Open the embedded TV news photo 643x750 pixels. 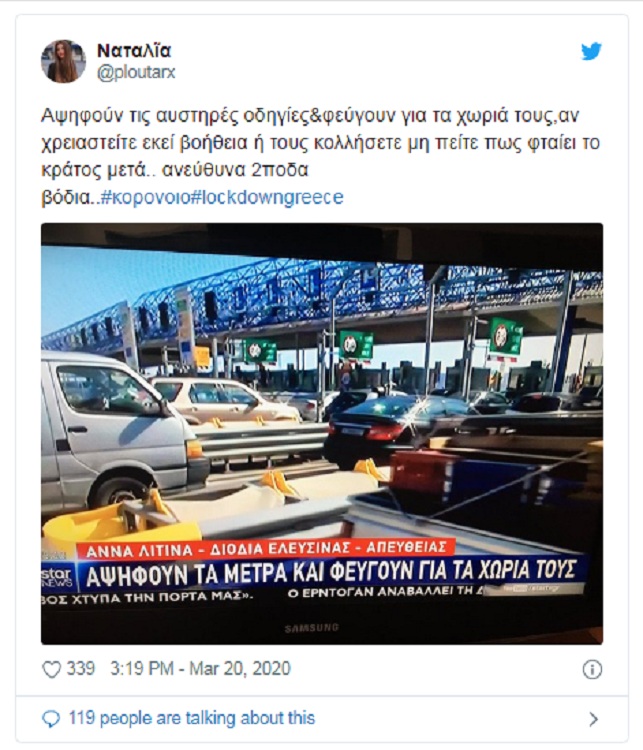click(322, 433)
